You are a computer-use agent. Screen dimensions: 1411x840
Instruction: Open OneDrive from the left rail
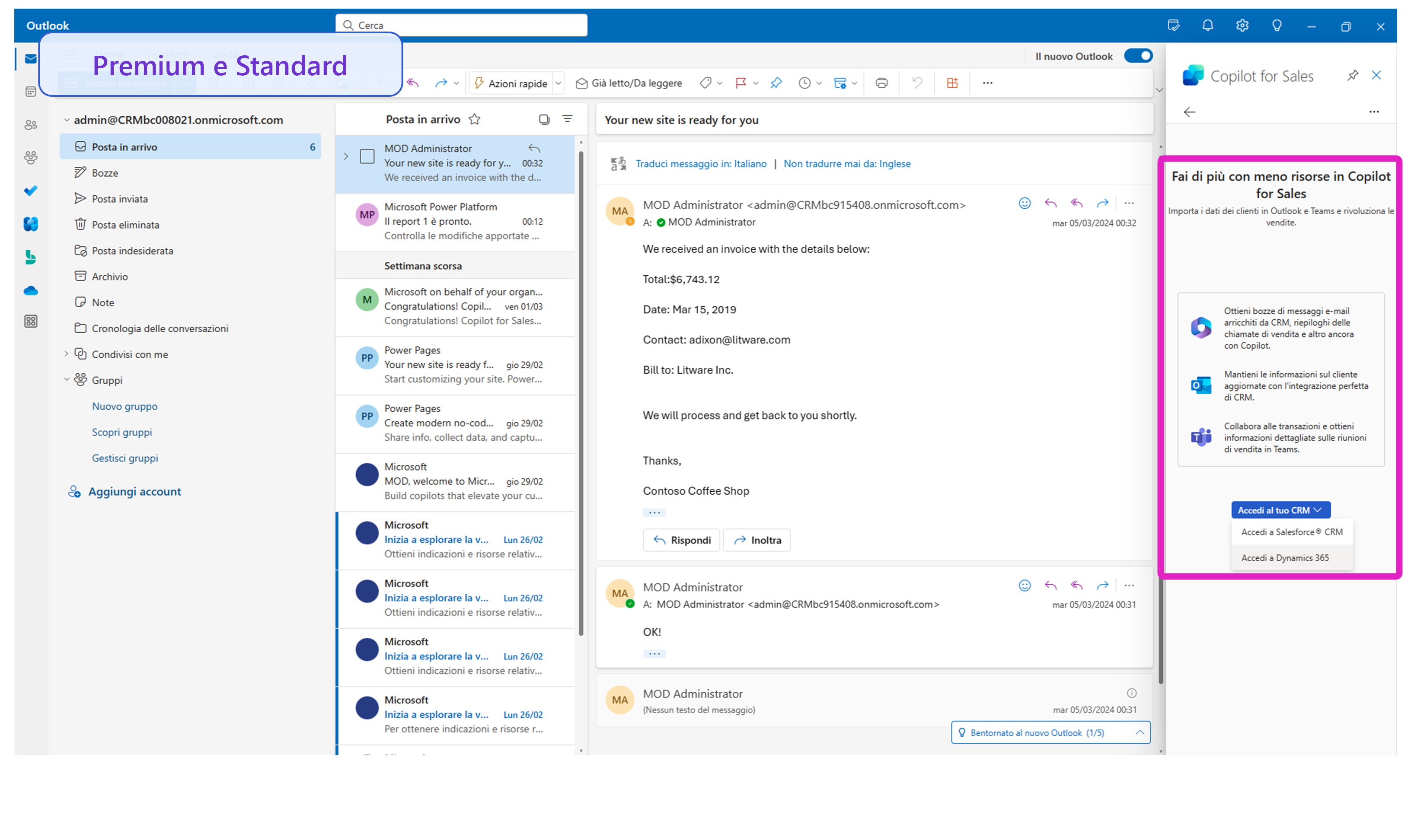[x=31, y=290]
